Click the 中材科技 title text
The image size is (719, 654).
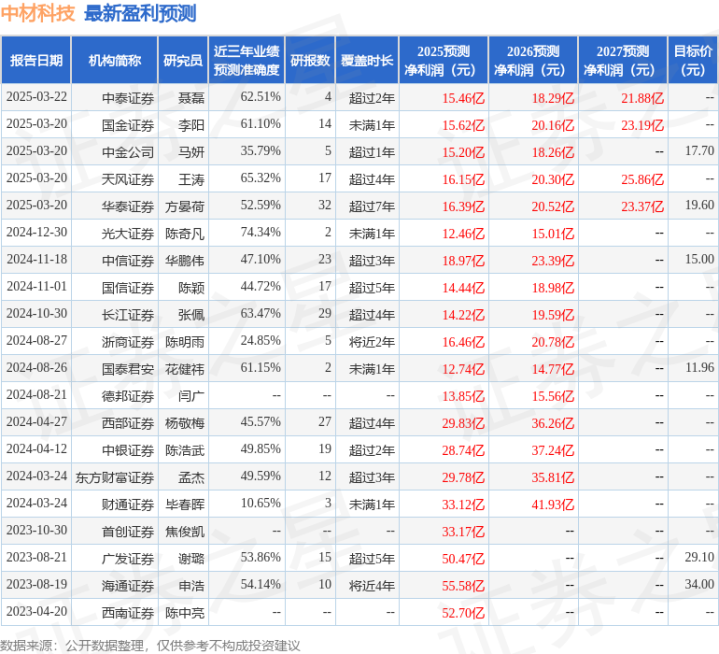coord(38,13)
